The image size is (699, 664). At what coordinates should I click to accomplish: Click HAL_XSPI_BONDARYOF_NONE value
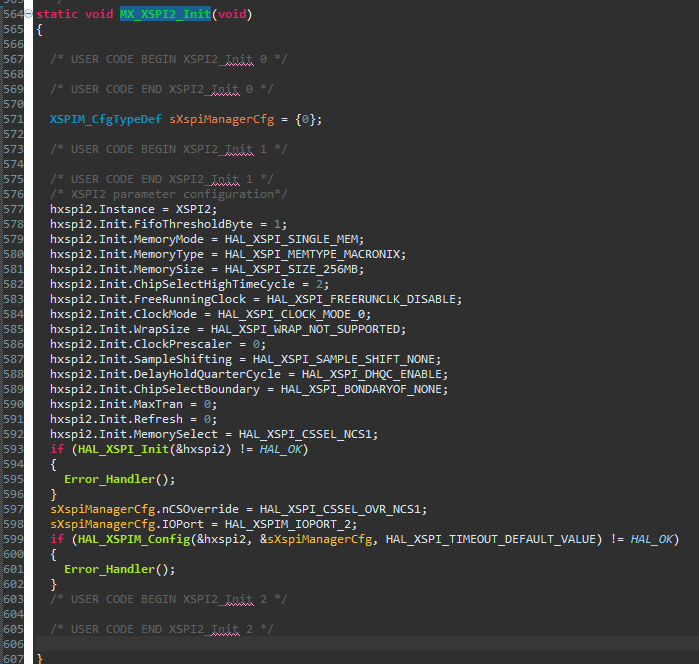[361, 389]
